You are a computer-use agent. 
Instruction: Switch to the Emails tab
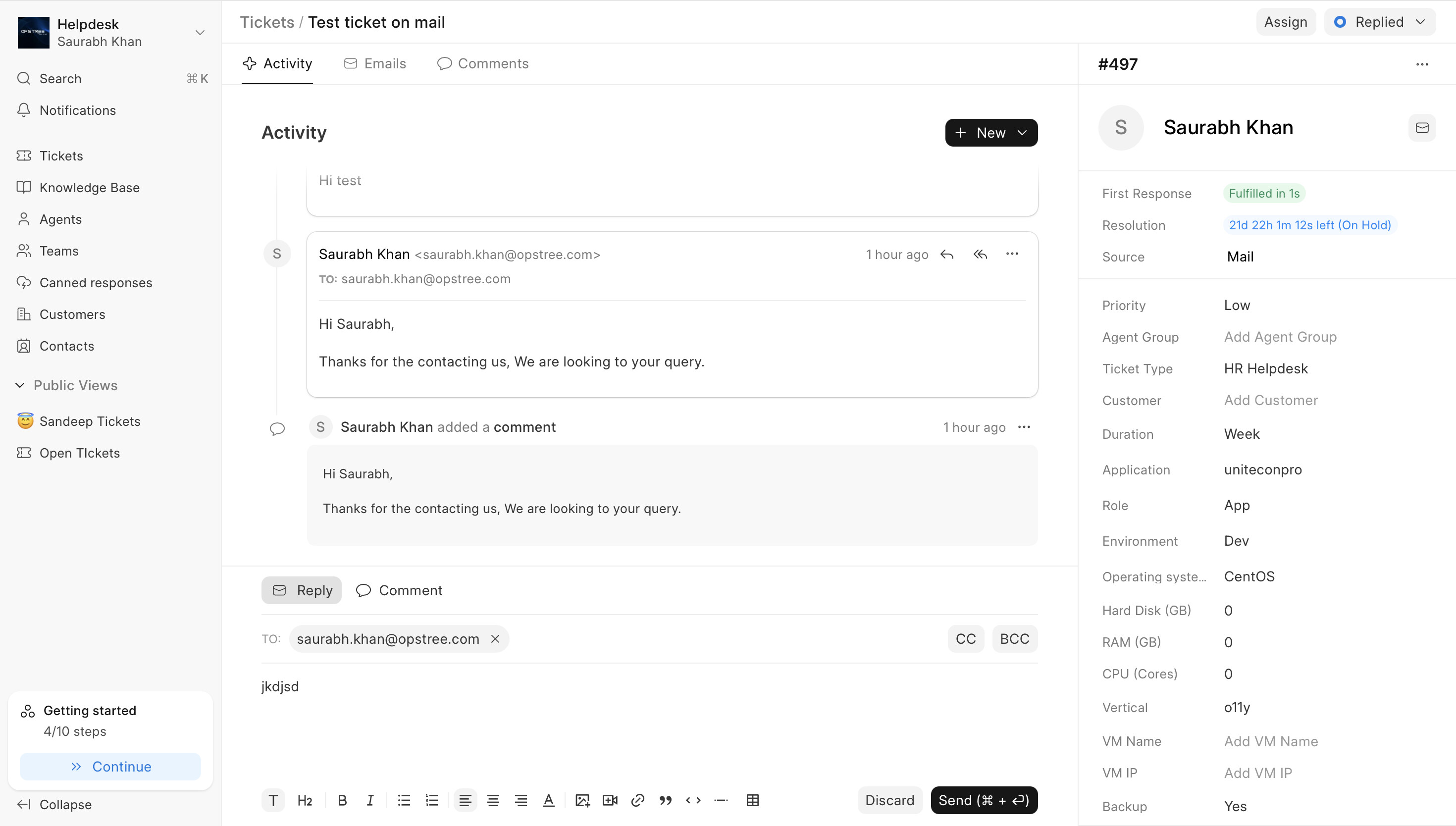click(x=375, y=63)
